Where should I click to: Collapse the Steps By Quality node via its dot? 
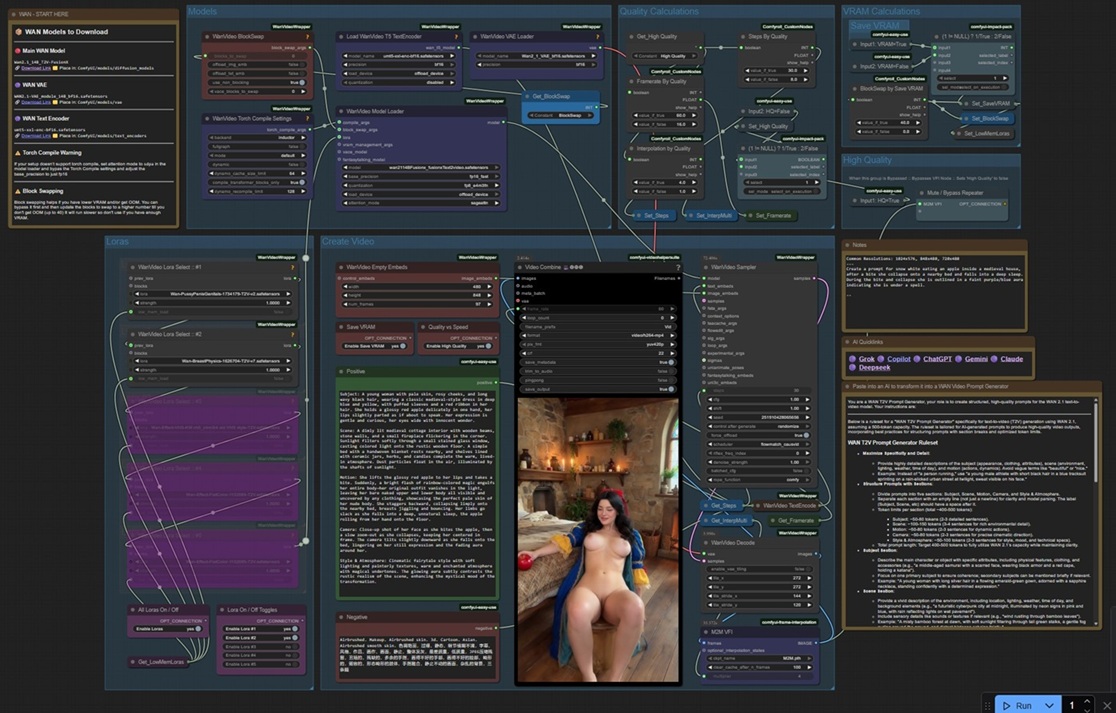743,36
